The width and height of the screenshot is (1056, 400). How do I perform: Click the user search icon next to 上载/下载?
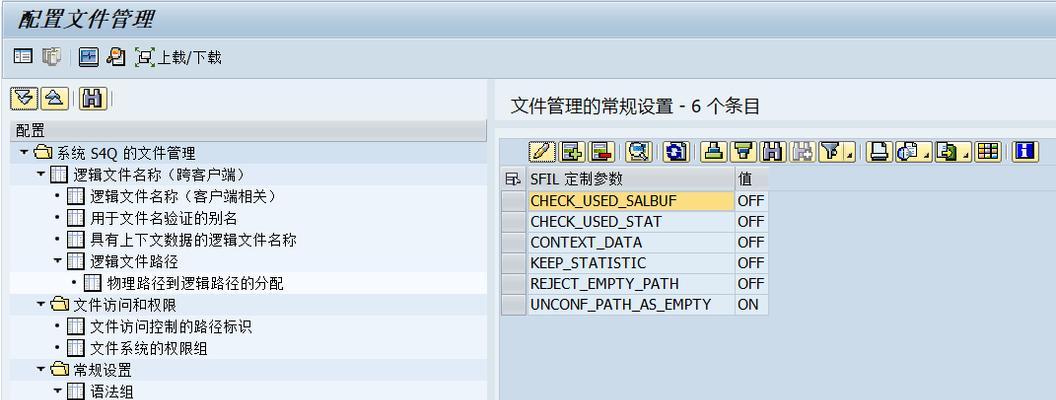116,57
